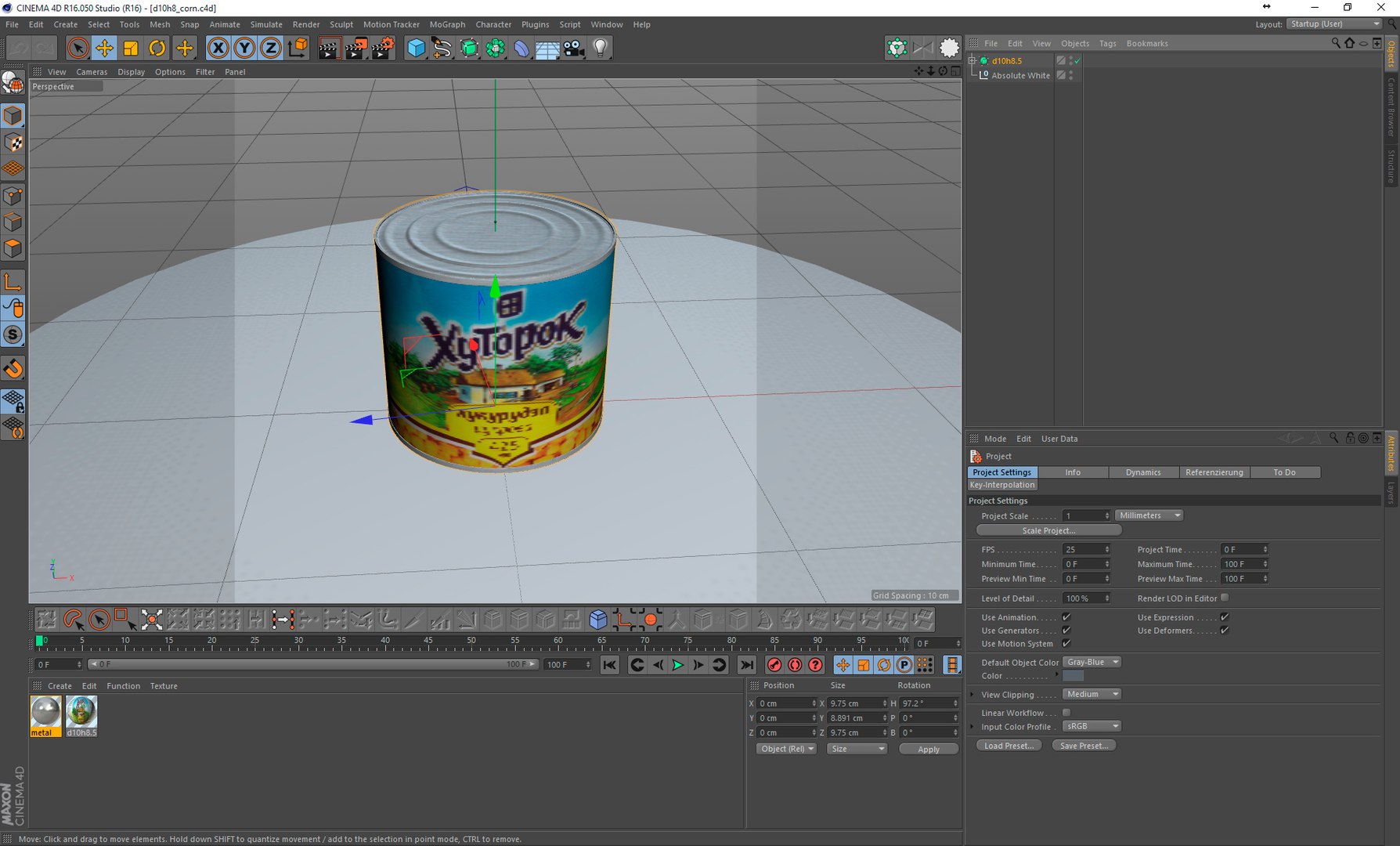The image size is (1400, 846).
Task: Click the Color swatch in Project Settings
Action: click(x=1073, y=676)
